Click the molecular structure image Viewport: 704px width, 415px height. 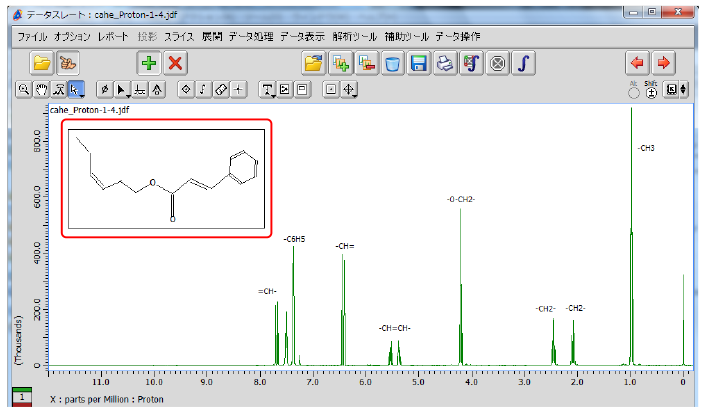pos(167,179)
